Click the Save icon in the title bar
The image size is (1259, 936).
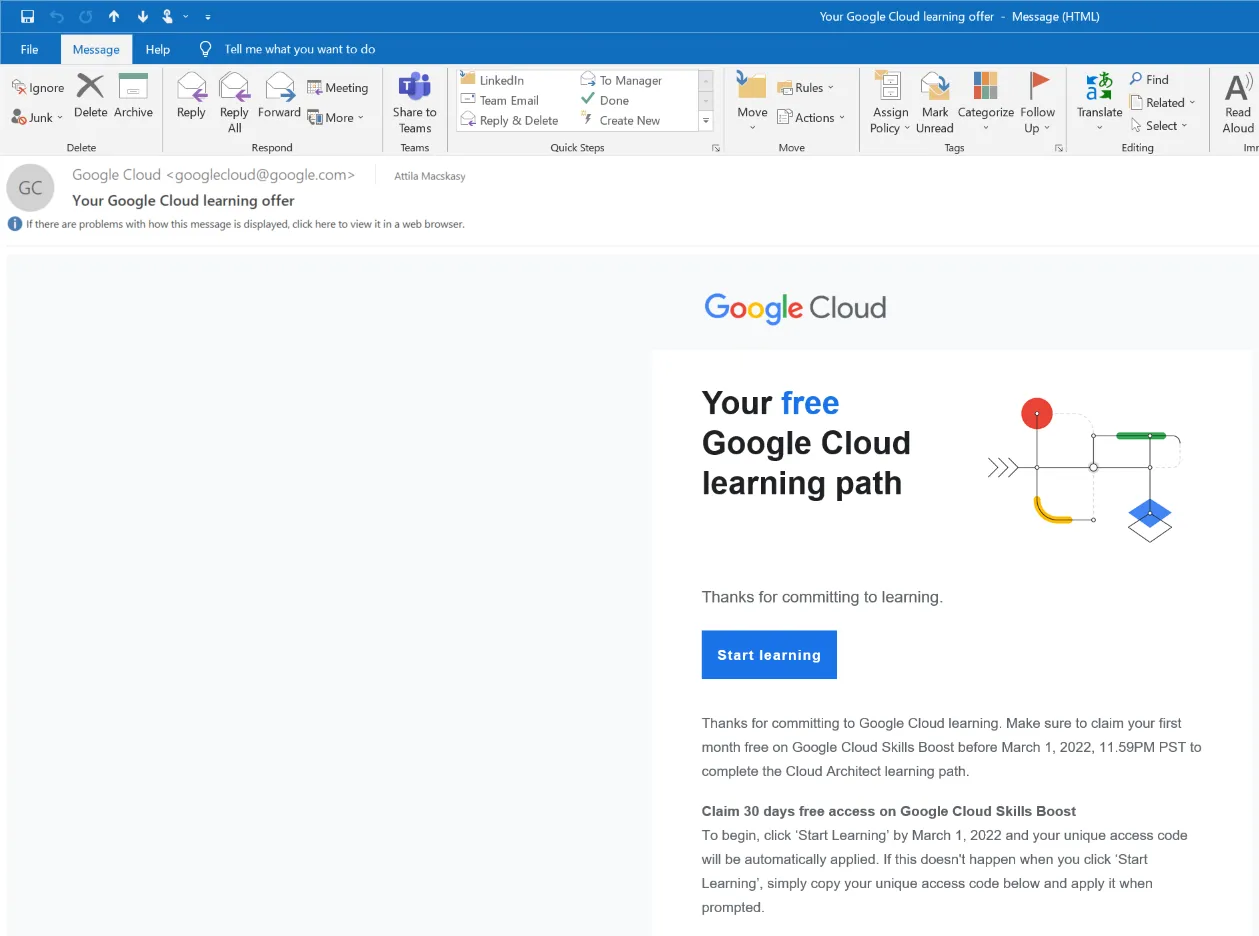pyautogui.click(x=27, y=17)
